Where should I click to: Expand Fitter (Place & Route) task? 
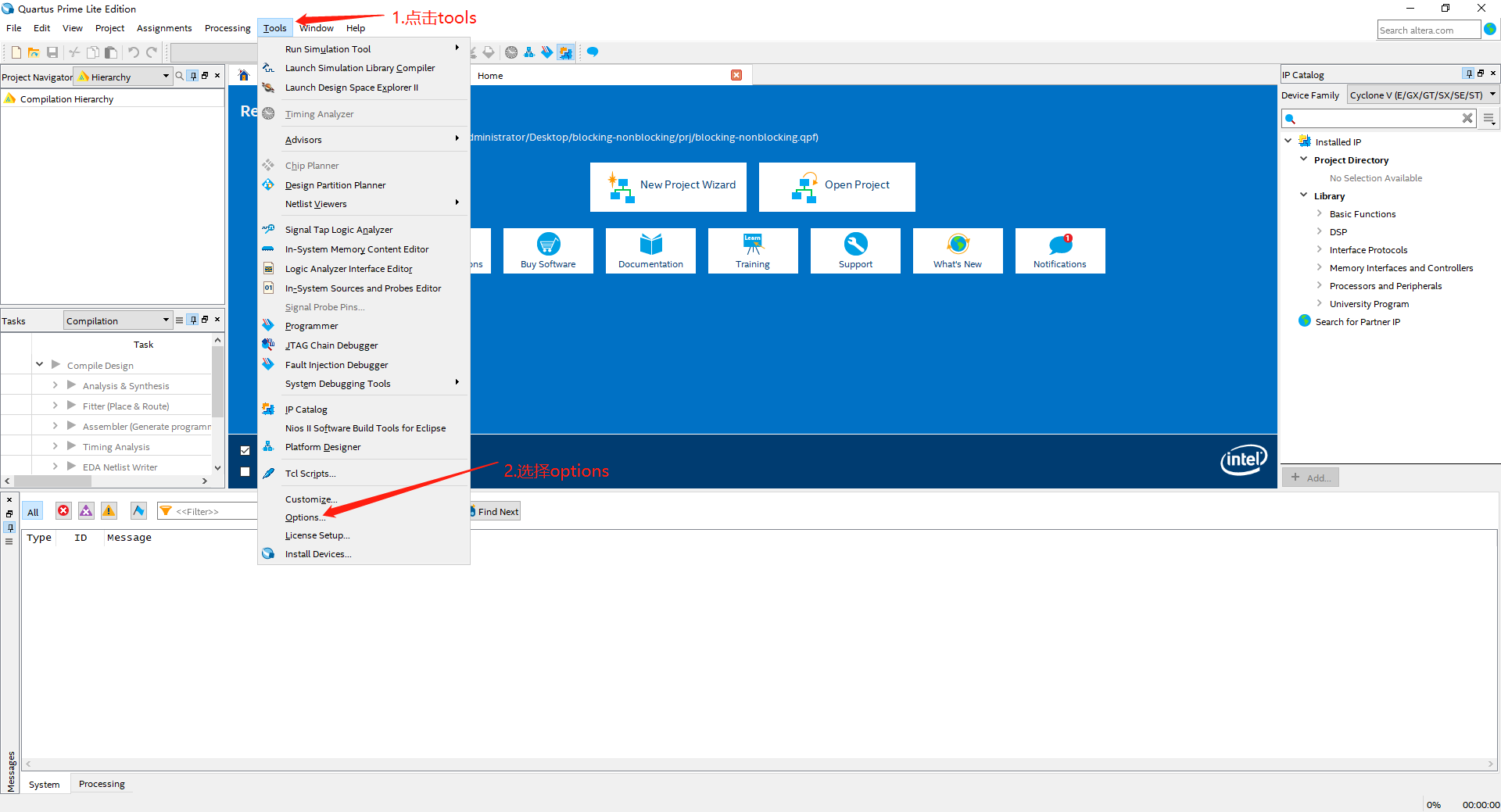coord(55,405)
